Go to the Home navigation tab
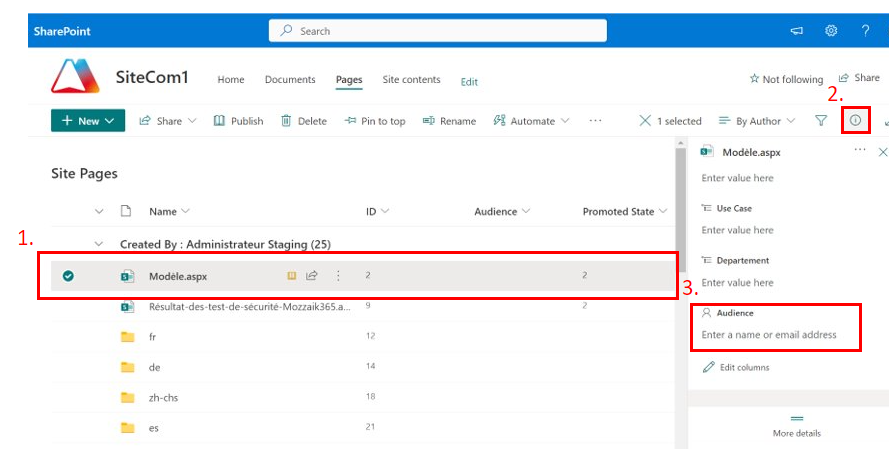This screenshot has height=472, width=889. tap(231, 79)
